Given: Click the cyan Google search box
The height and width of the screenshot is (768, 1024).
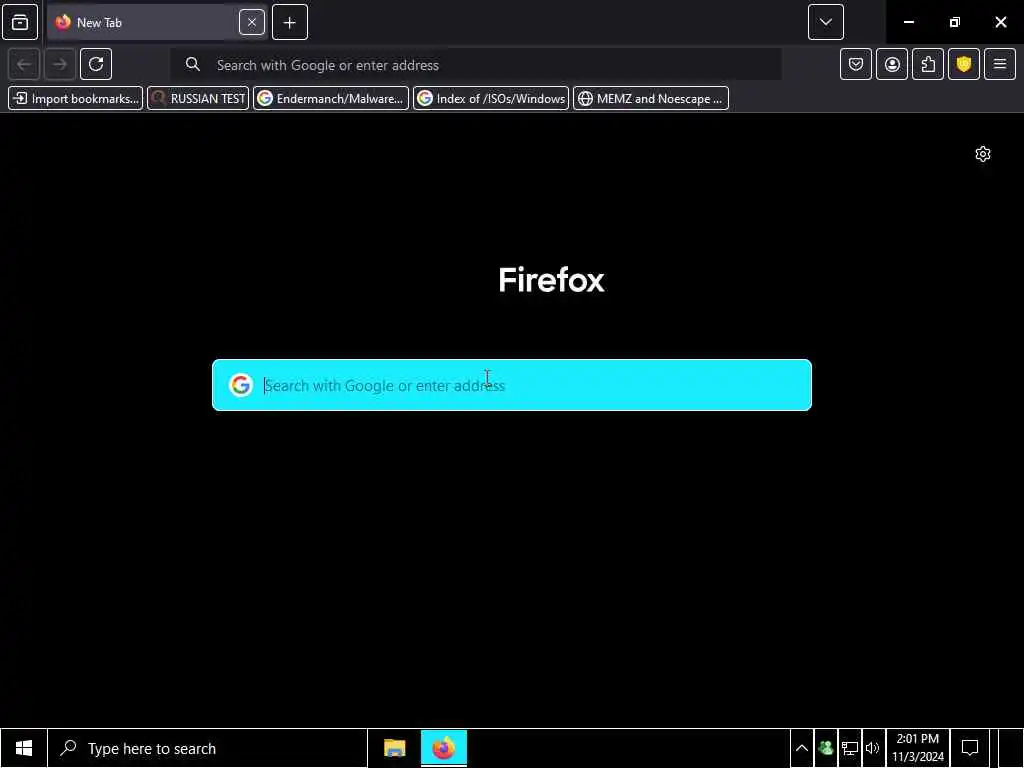Looking at the screenshot, I should tap(512, 385).
